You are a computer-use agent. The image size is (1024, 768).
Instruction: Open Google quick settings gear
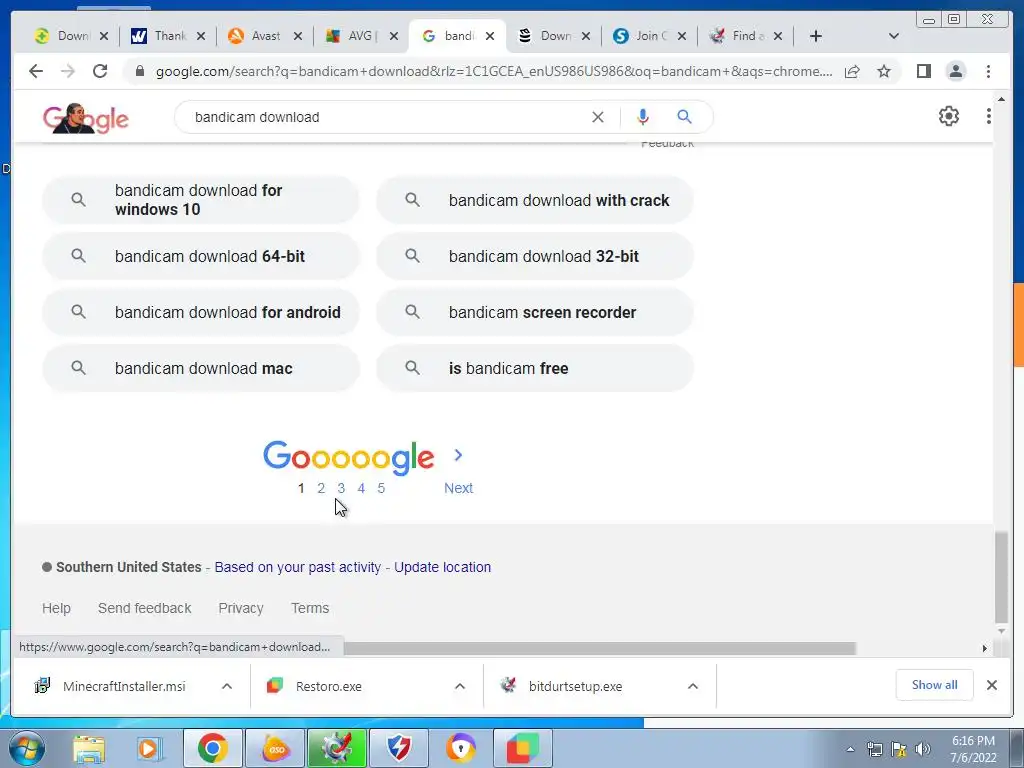[x=948, y=116]
